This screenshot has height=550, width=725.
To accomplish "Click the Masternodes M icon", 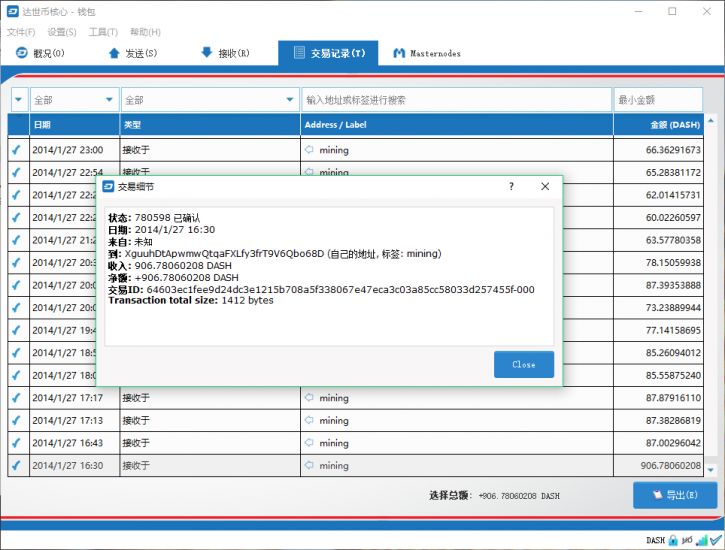I will click(399, 53).
